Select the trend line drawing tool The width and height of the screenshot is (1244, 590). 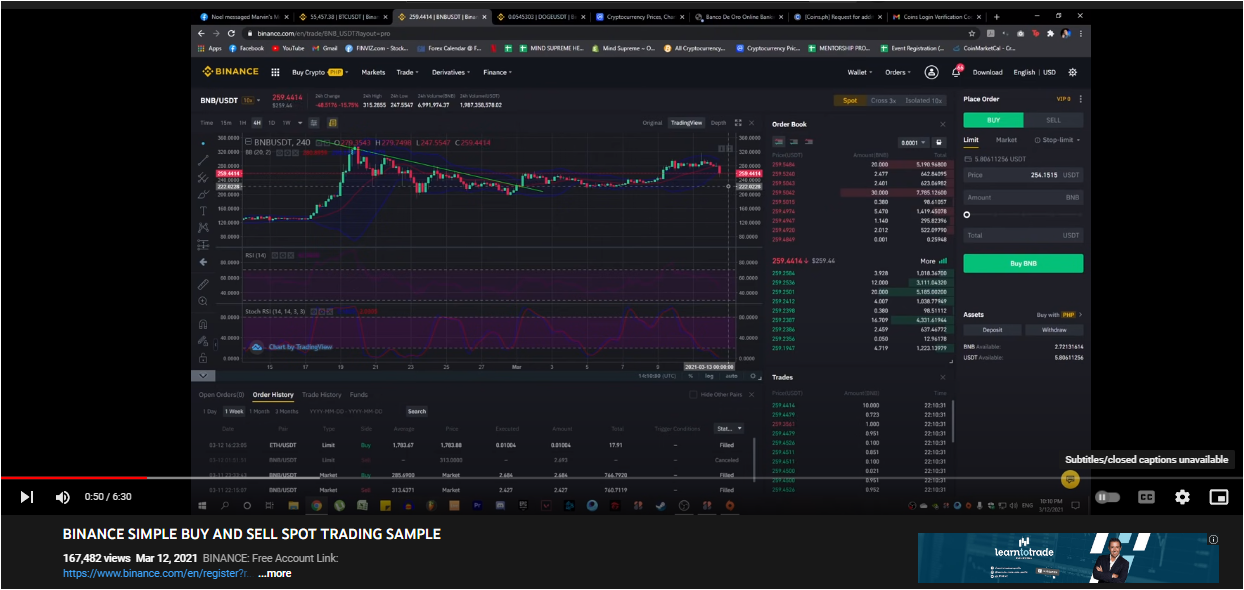[203, 160]
